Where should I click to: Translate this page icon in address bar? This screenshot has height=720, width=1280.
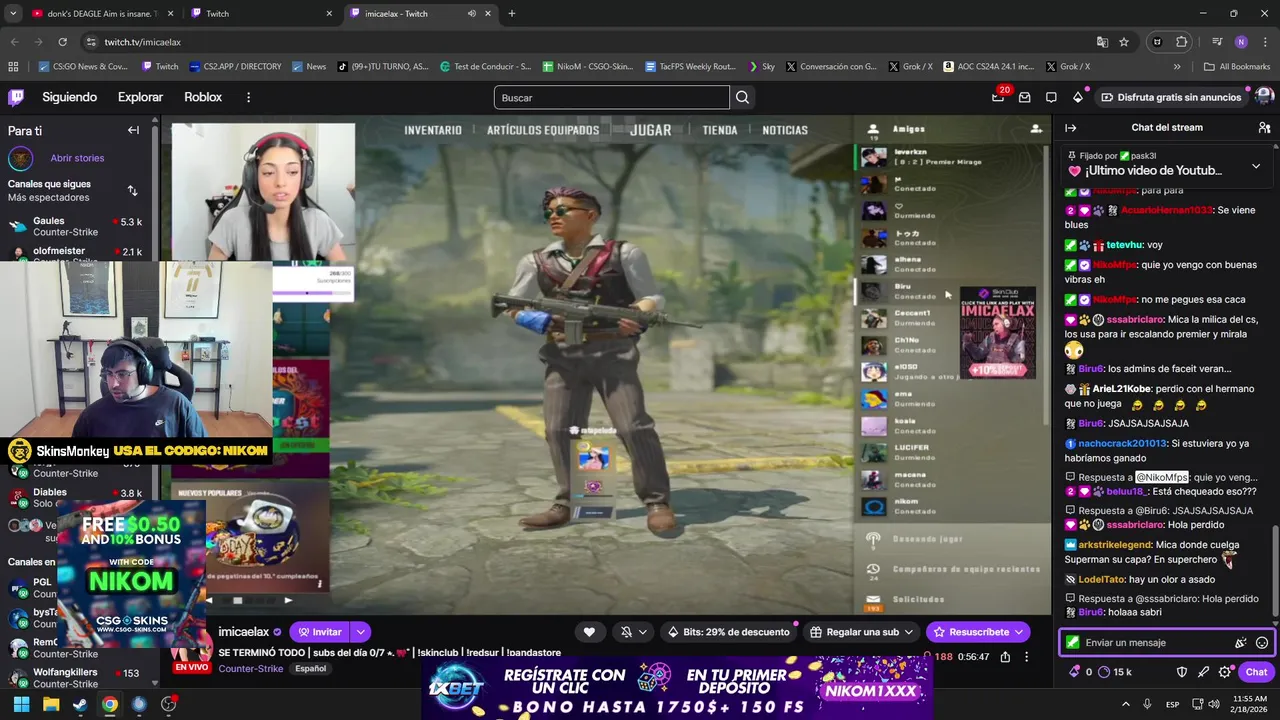(1102, 42)
